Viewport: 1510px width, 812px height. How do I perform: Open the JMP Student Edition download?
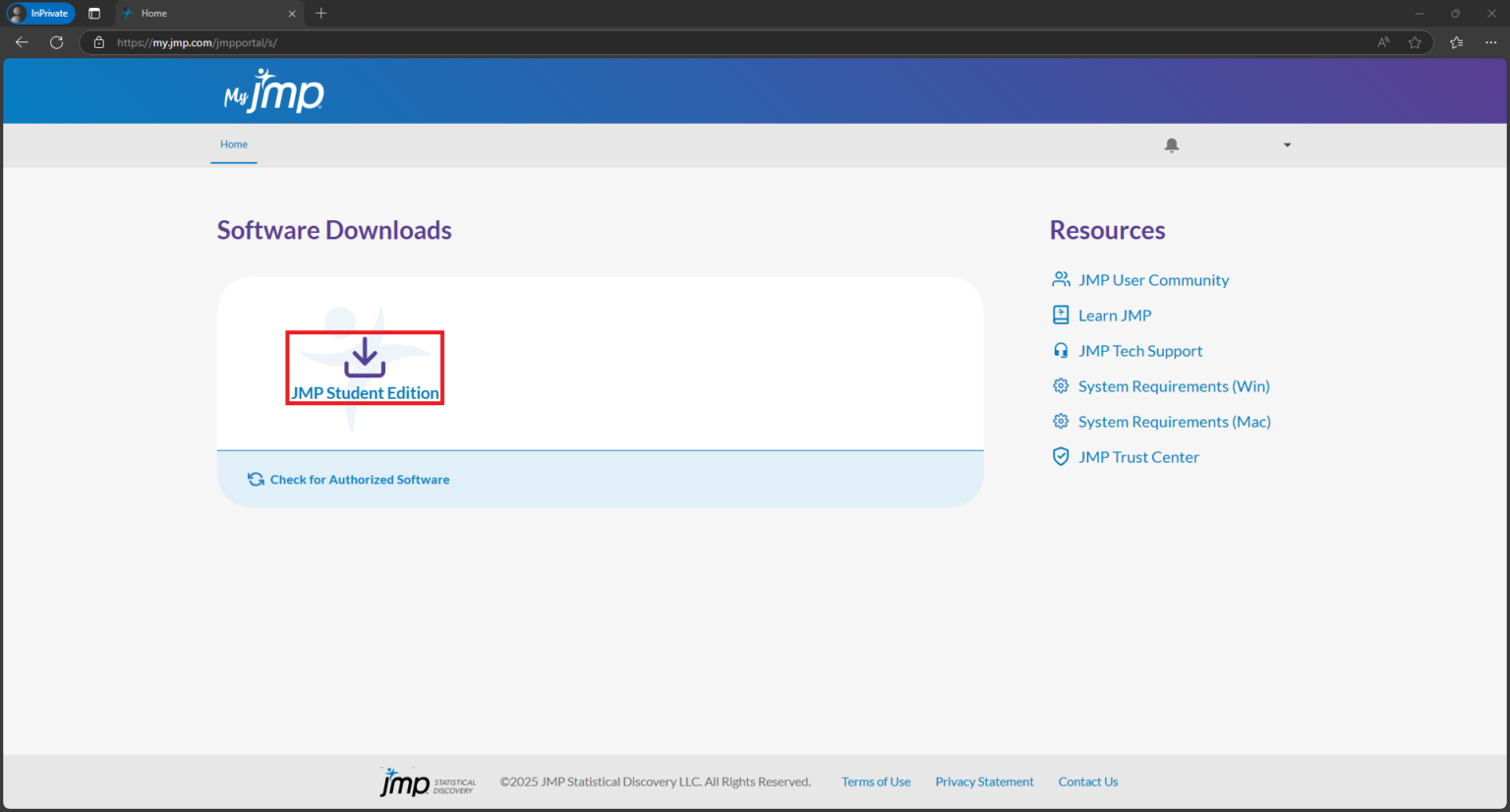364,368
